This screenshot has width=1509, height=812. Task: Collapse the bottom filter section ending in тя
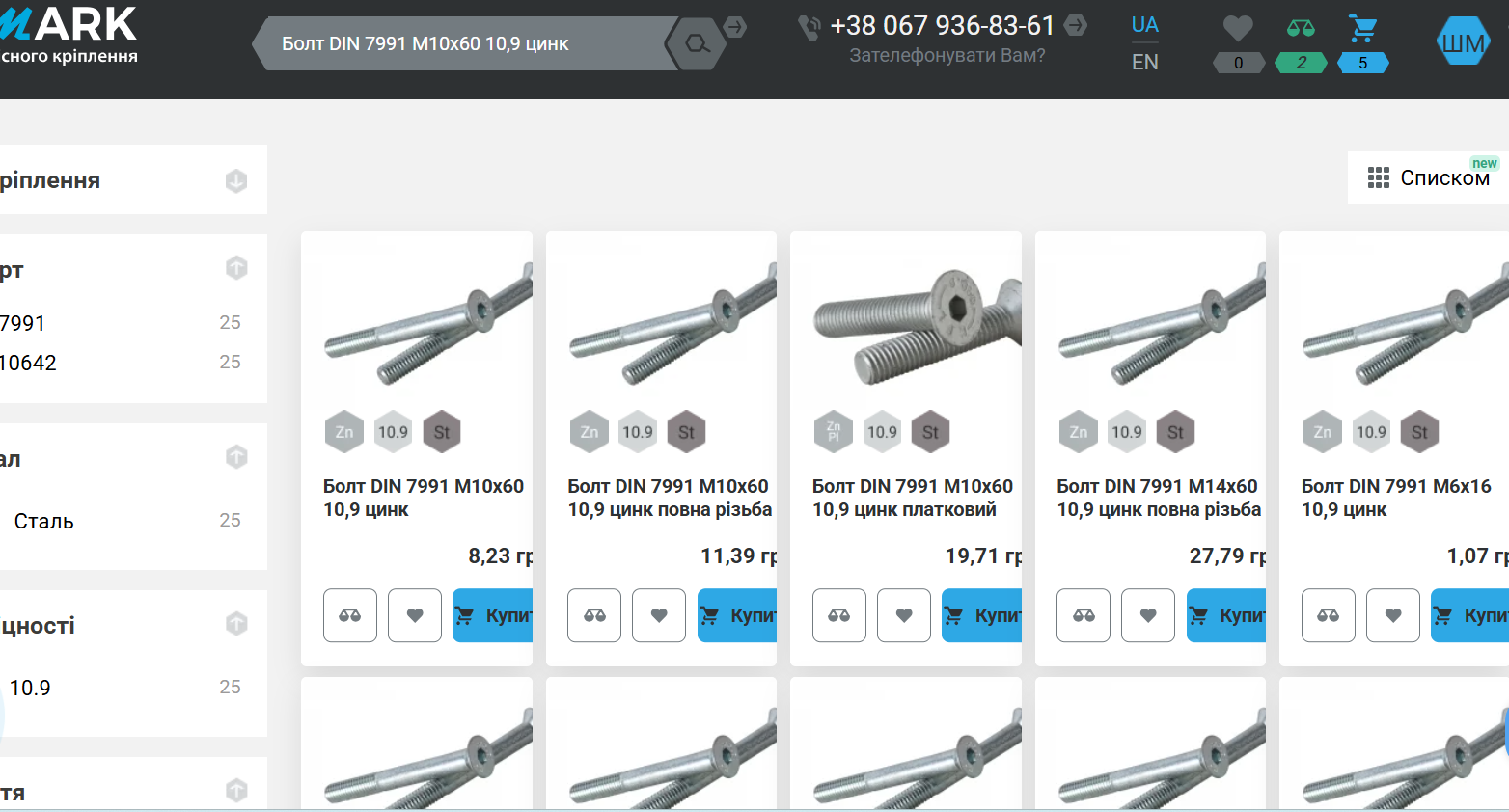coord(236,790)
